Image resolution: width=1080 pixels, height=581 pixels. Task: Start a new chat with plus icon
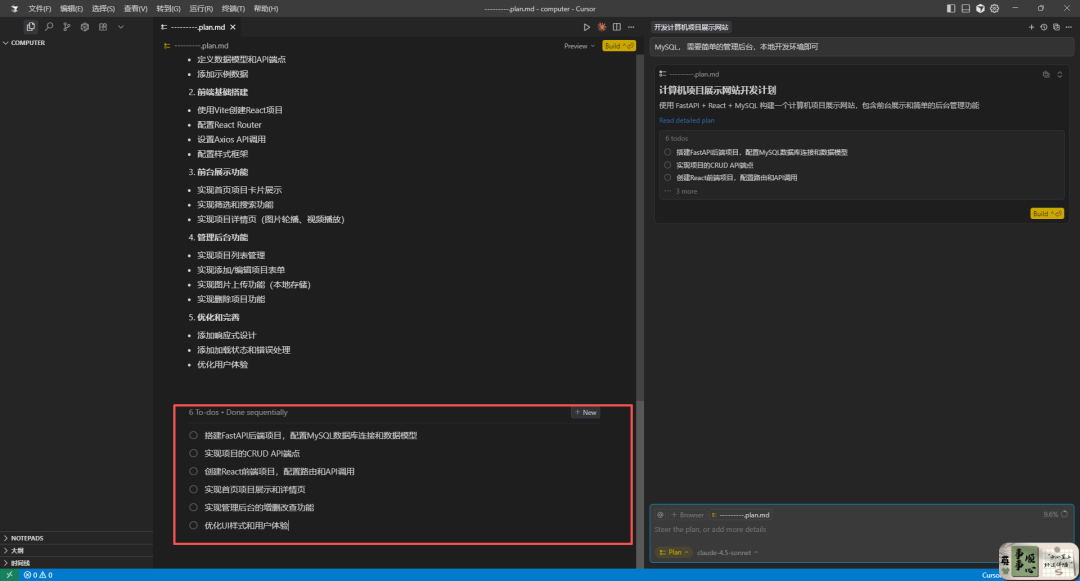tap(1031, 27)
